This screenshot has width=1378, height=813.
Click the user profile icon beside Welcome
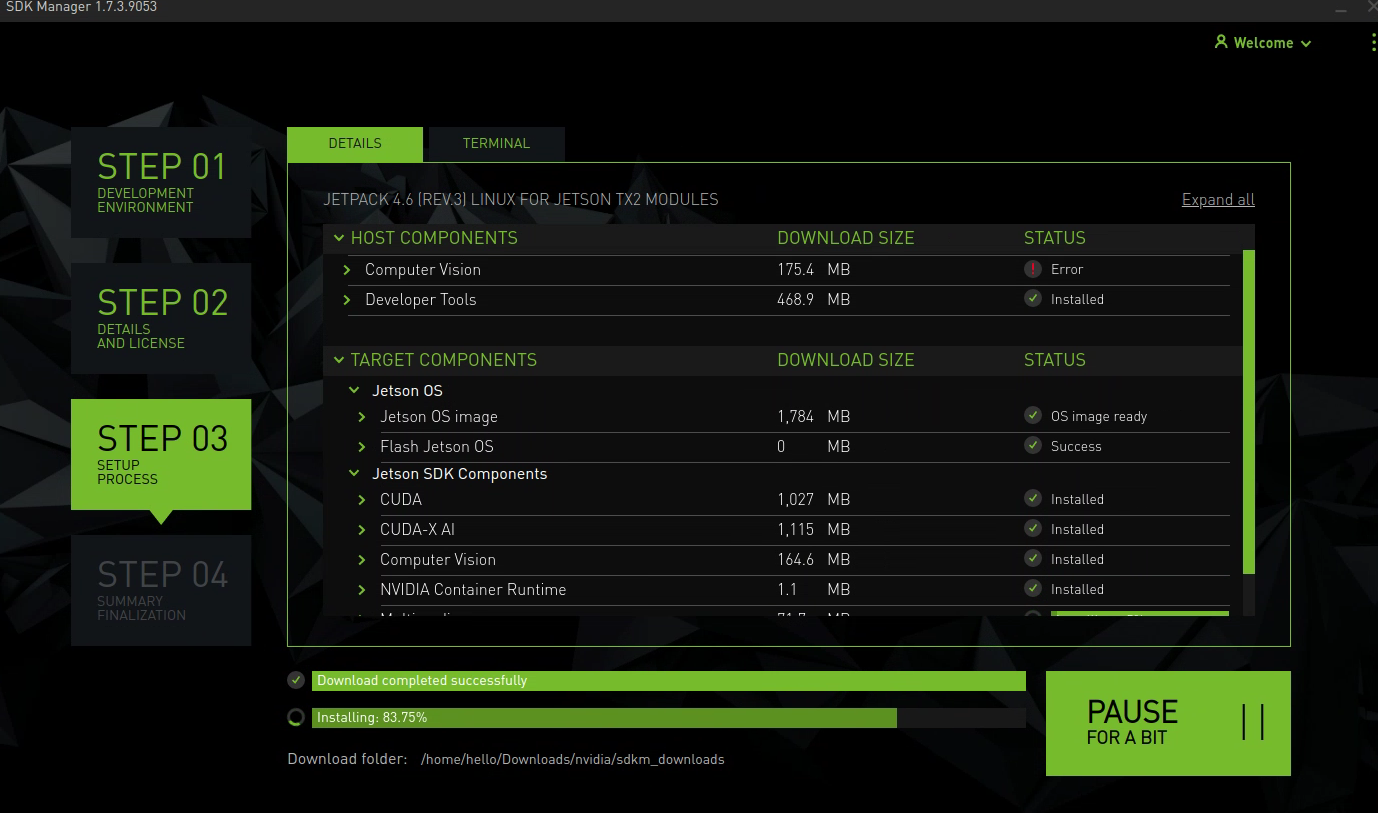click(1221, 42)
